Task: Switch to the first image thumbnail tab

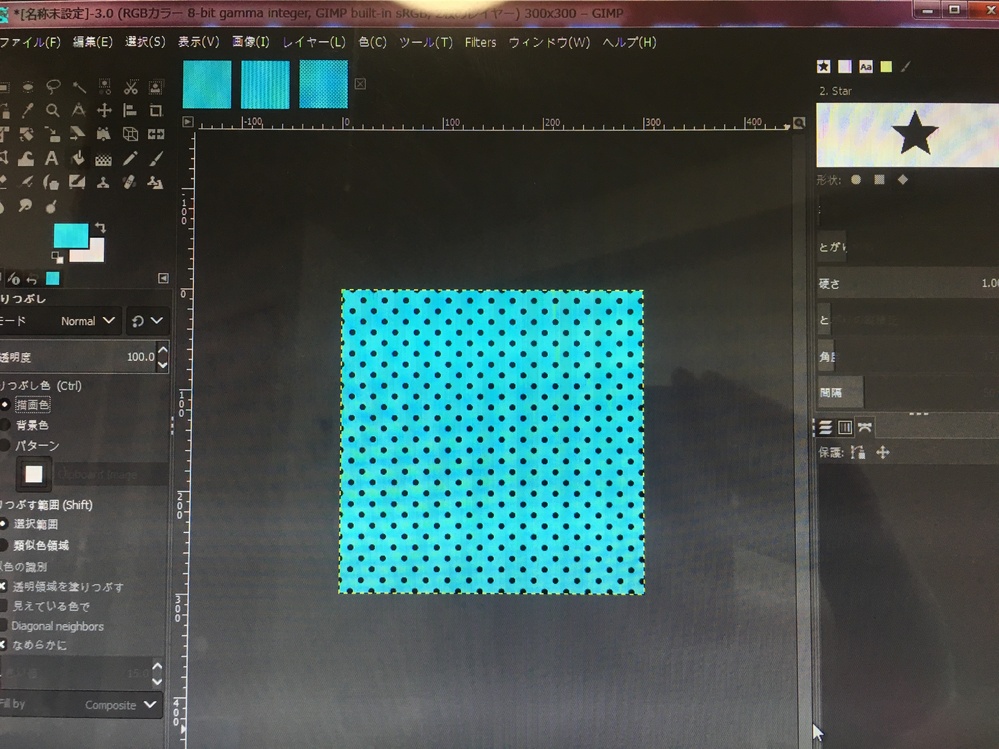Action: point(207,84)
